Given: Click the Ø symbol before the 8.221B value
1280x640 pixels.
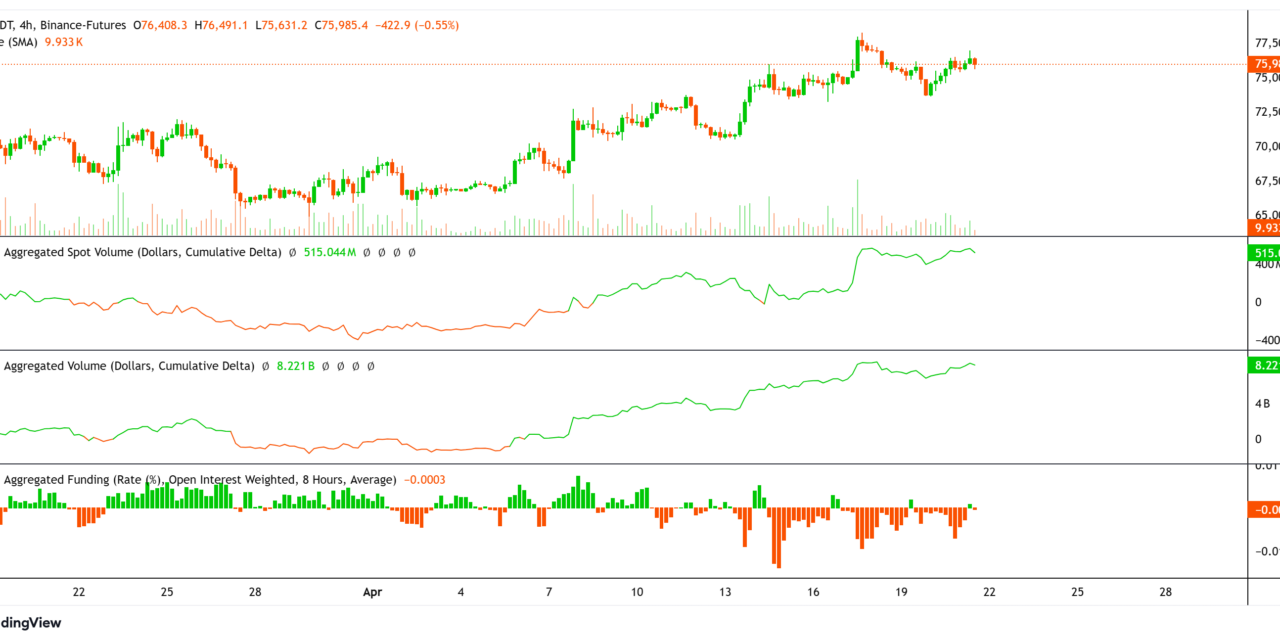Looking at the screenshot, I should (264, 366).
